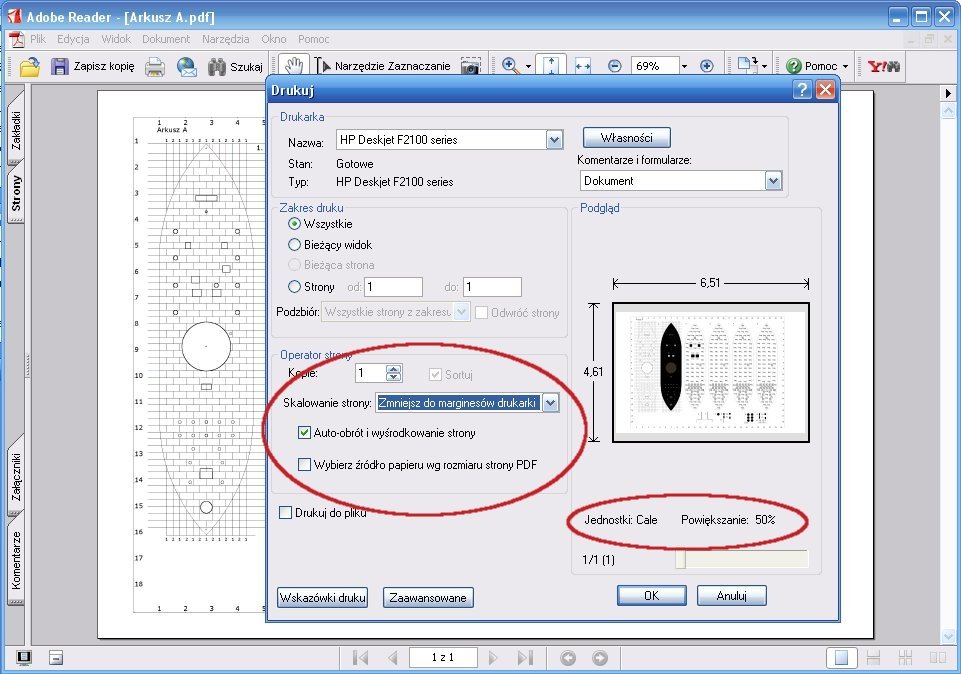Click the Własności button
Screen dimensions: 961x674
click(x=626, y=137)
